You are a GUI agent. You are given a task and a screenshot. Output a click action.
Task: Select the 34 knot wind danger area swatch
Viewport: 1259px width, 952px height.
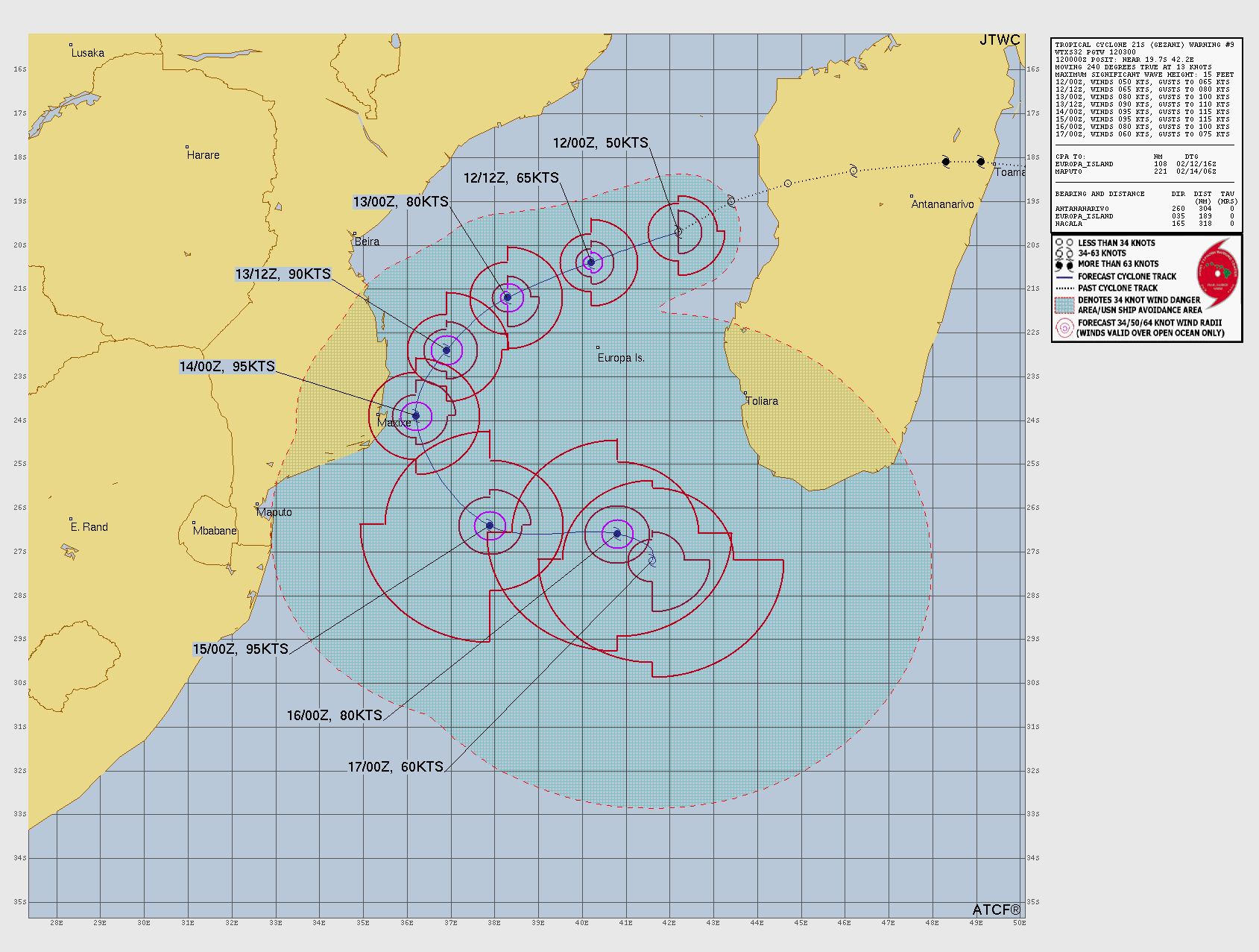[x=1064, y=305]
